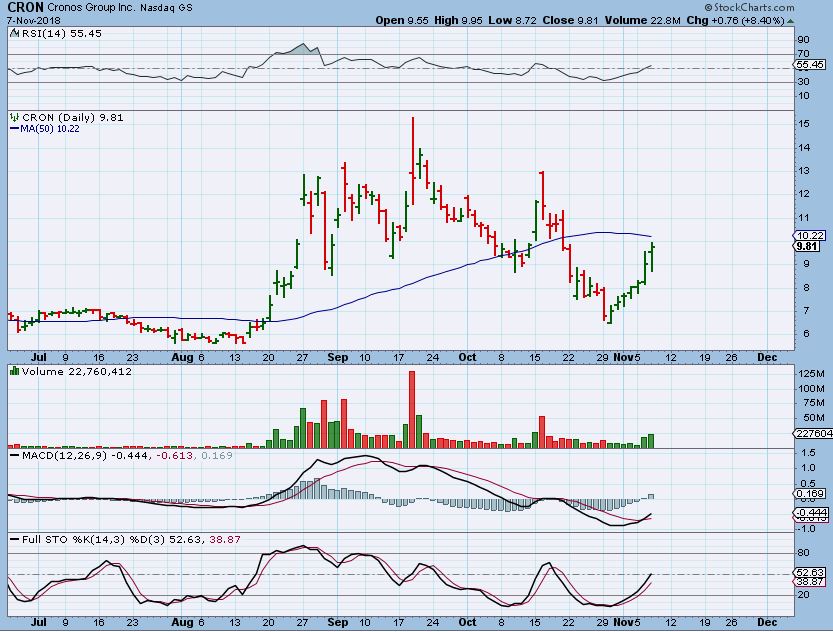Viewport: 833px width, 632px height.
Task: Click the 0.169 MACD histogram axis tag
Action: 810,494
